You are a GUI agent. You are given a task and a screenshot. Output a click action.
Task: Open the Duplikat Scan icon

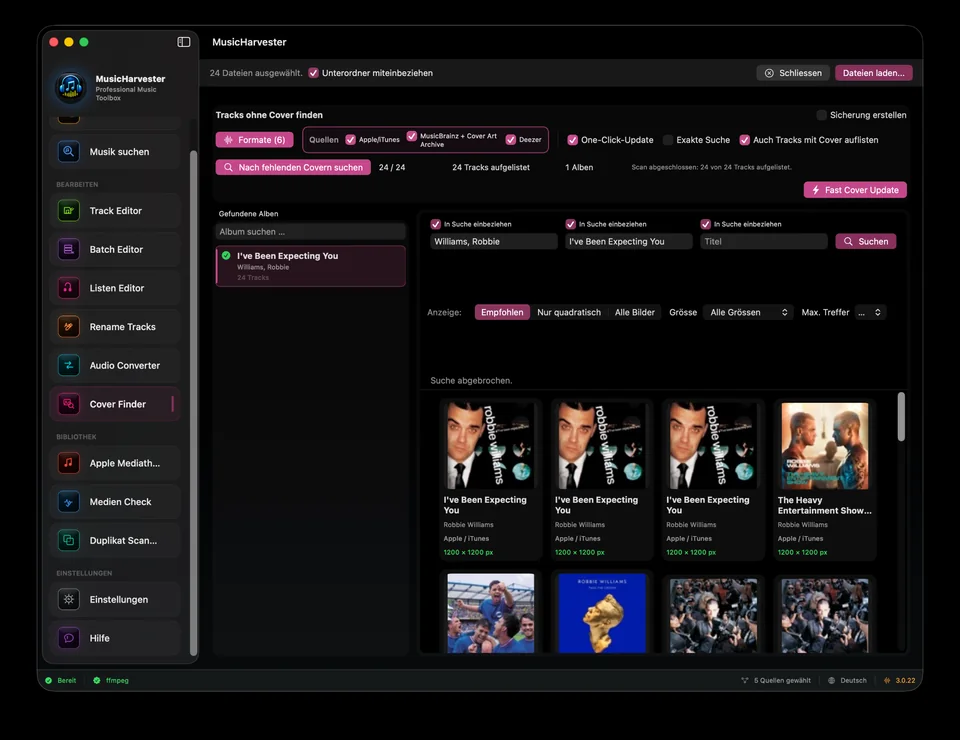click(69, 540)
